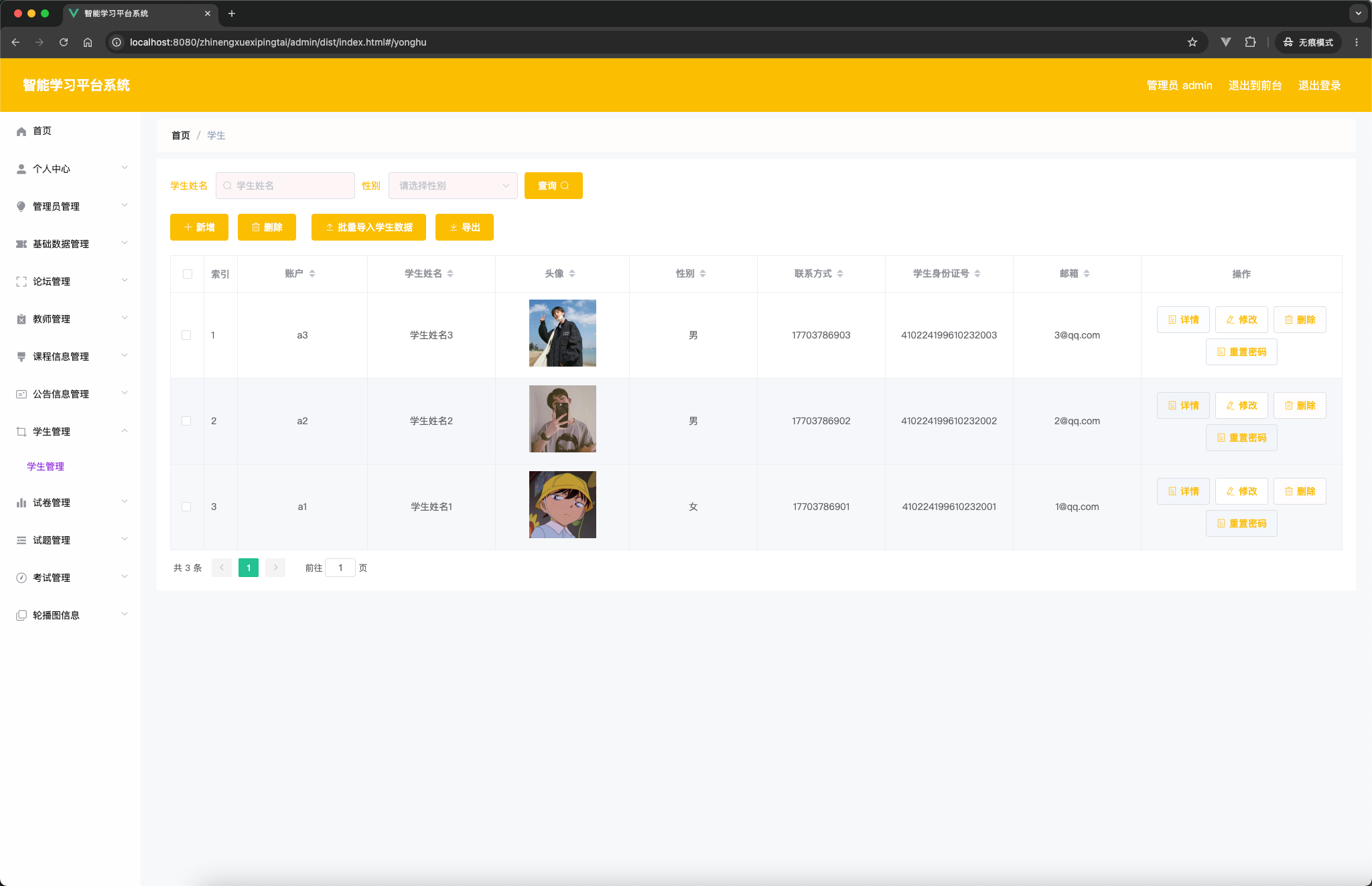This screenshot has width=1372, height=886.
Task: Open the Chrome three-dot menu
Action: (1357, 42)
